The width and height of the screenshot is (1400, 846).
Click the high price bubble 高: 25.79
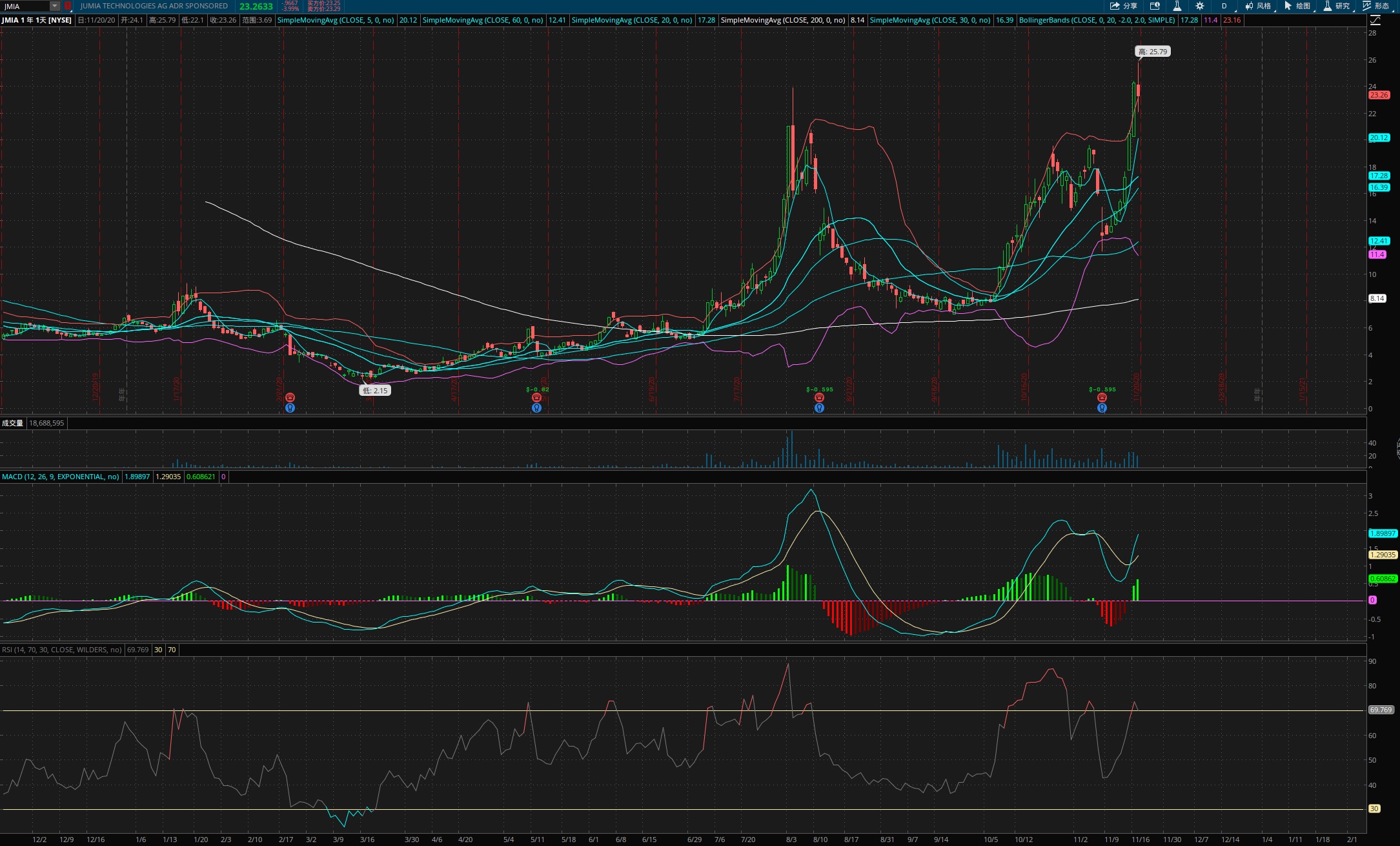click(x=1153, y=52)
